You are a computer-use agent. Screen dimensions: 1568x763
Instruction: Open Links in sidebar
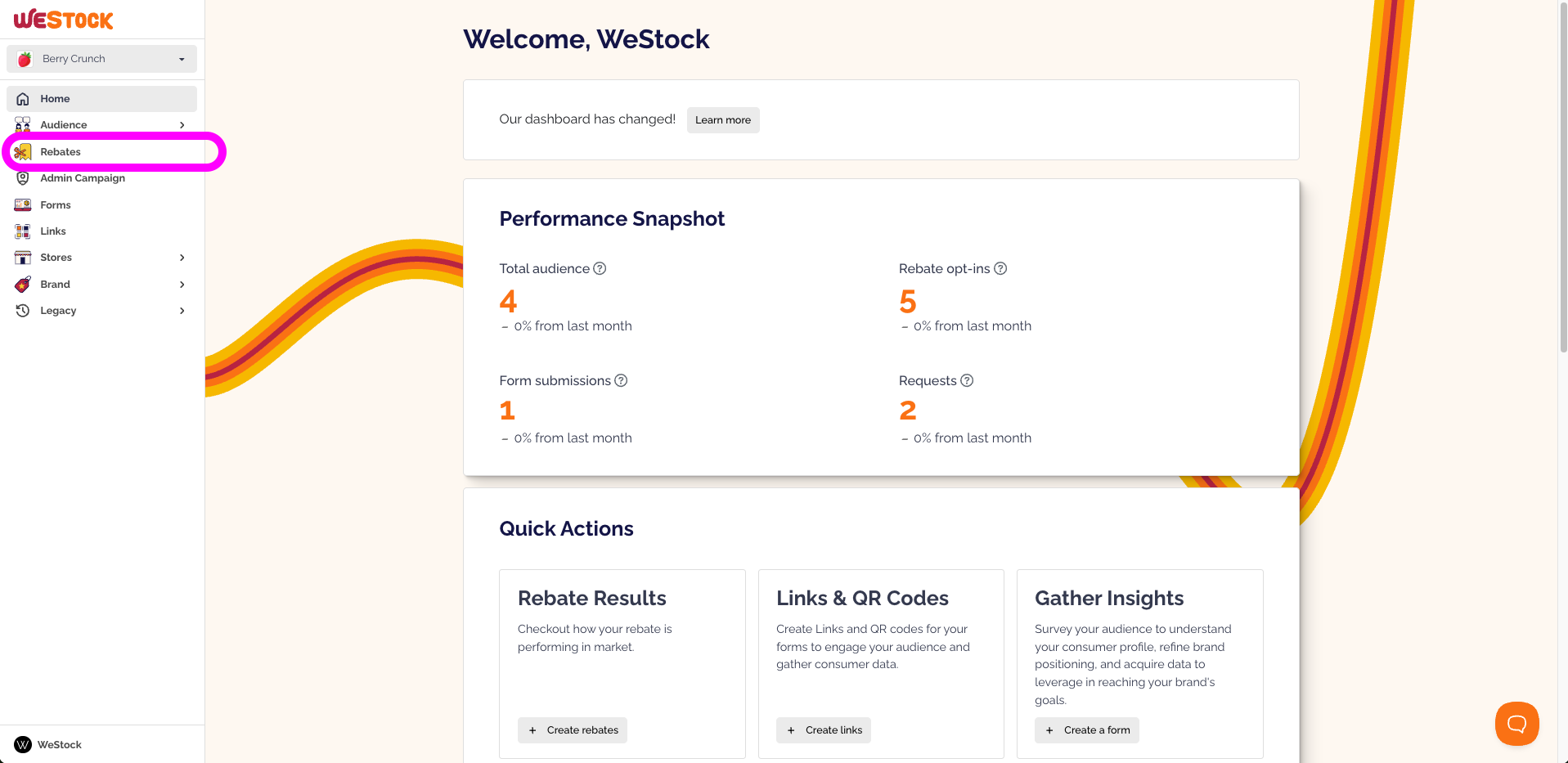[101, 231]
